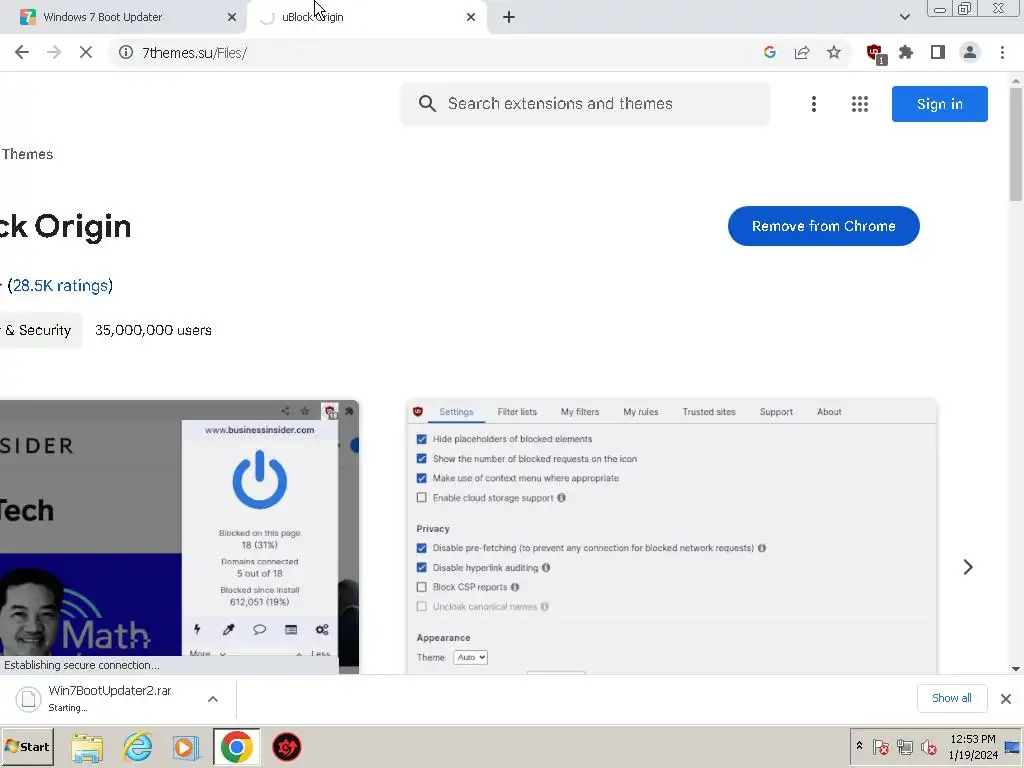1024x768 pixels.
Task: Select the uBlock Origin browser tab
Action: pyautogui.click(x=369, y=17)
